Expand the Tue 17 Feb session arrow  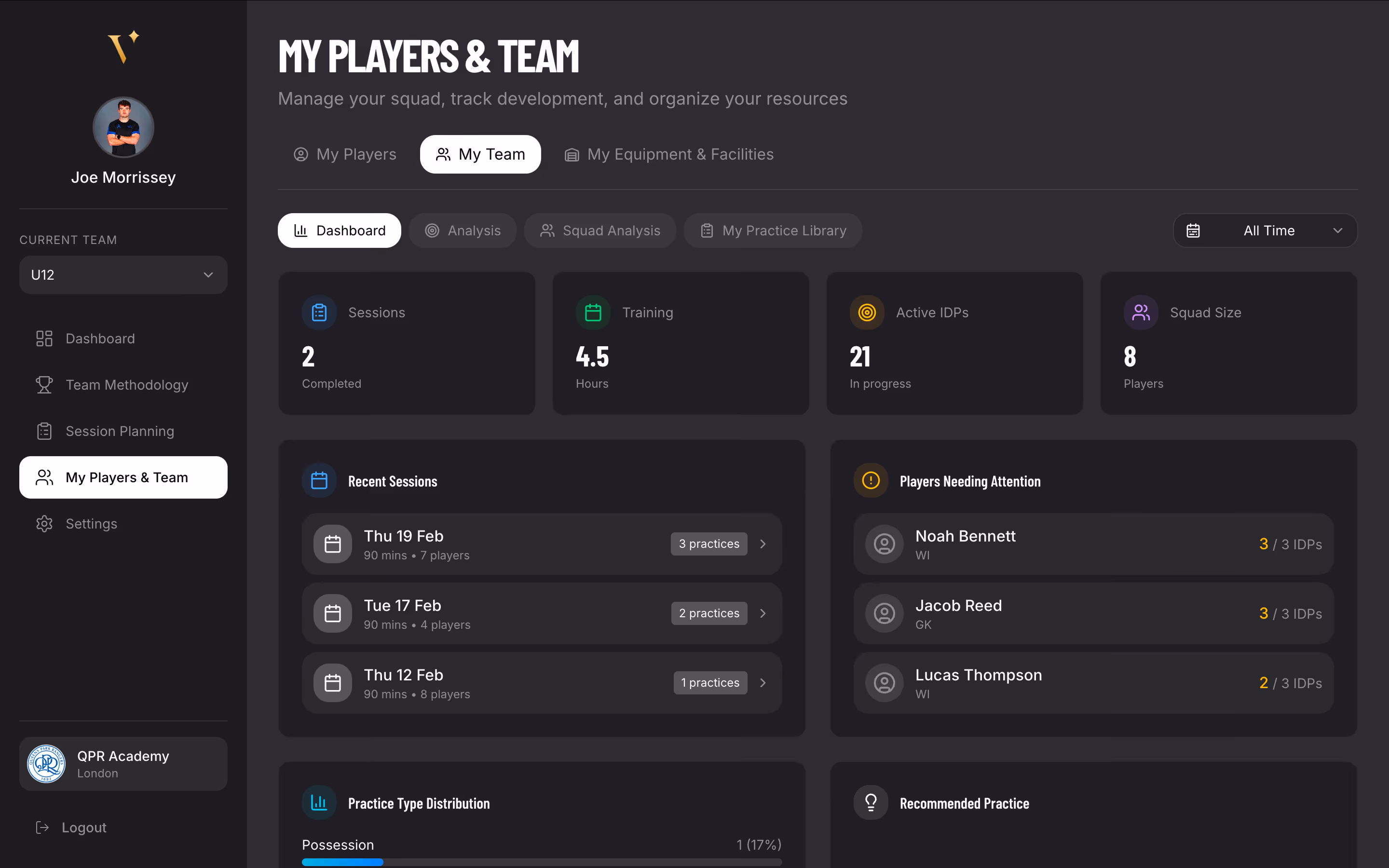coord(763,613)
